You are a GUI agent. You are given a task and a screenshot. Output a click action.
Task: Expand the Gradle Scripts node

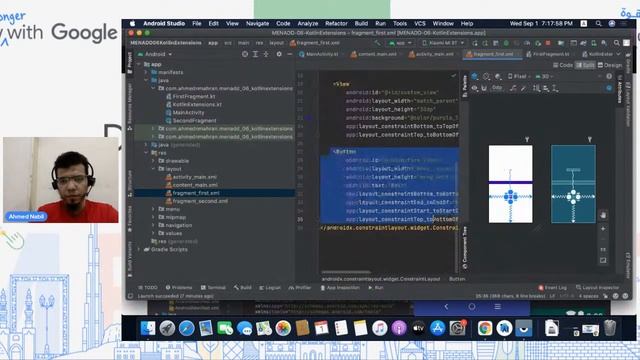[138, 249]
